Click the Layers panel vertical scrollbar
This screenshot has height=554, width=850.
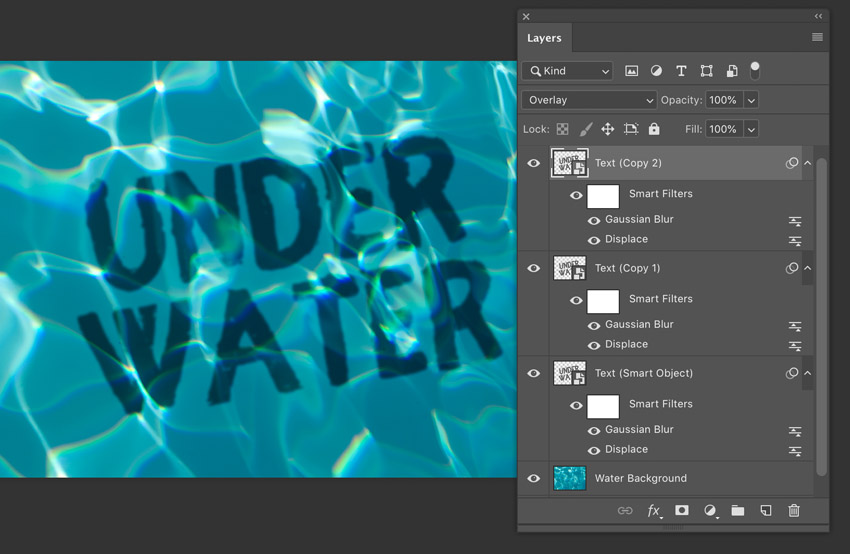coord(821,317)
